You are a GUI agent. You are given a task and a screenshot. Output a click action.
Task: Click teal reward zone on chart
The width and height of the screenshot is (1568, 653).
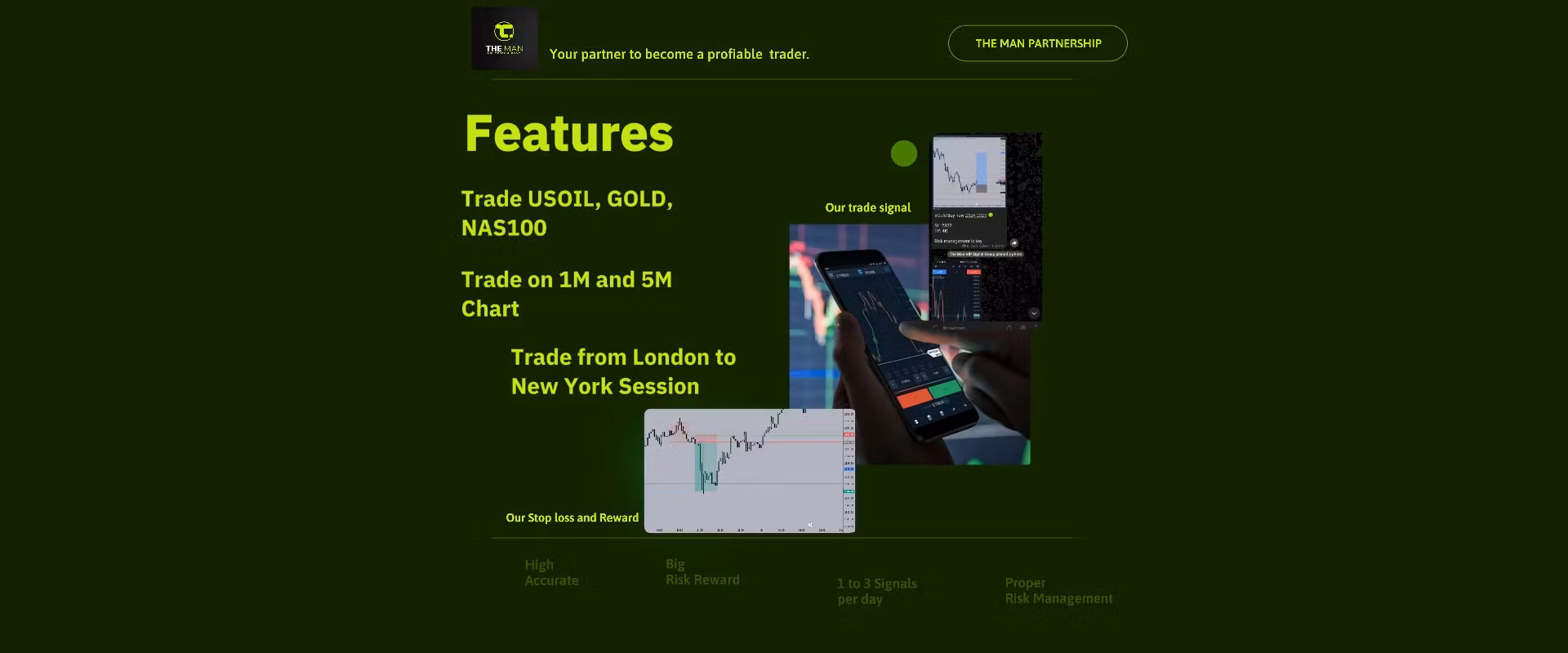(705, 467)
